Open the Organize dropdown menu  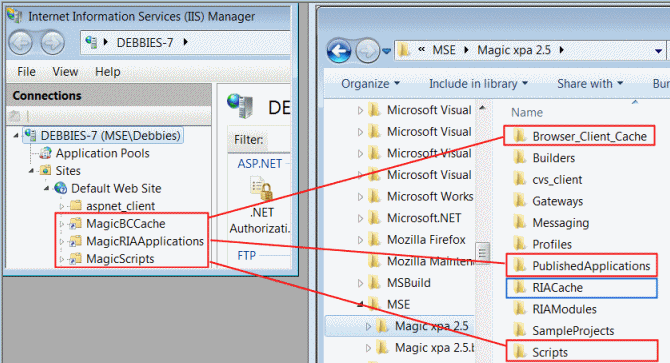click(370, 84)
